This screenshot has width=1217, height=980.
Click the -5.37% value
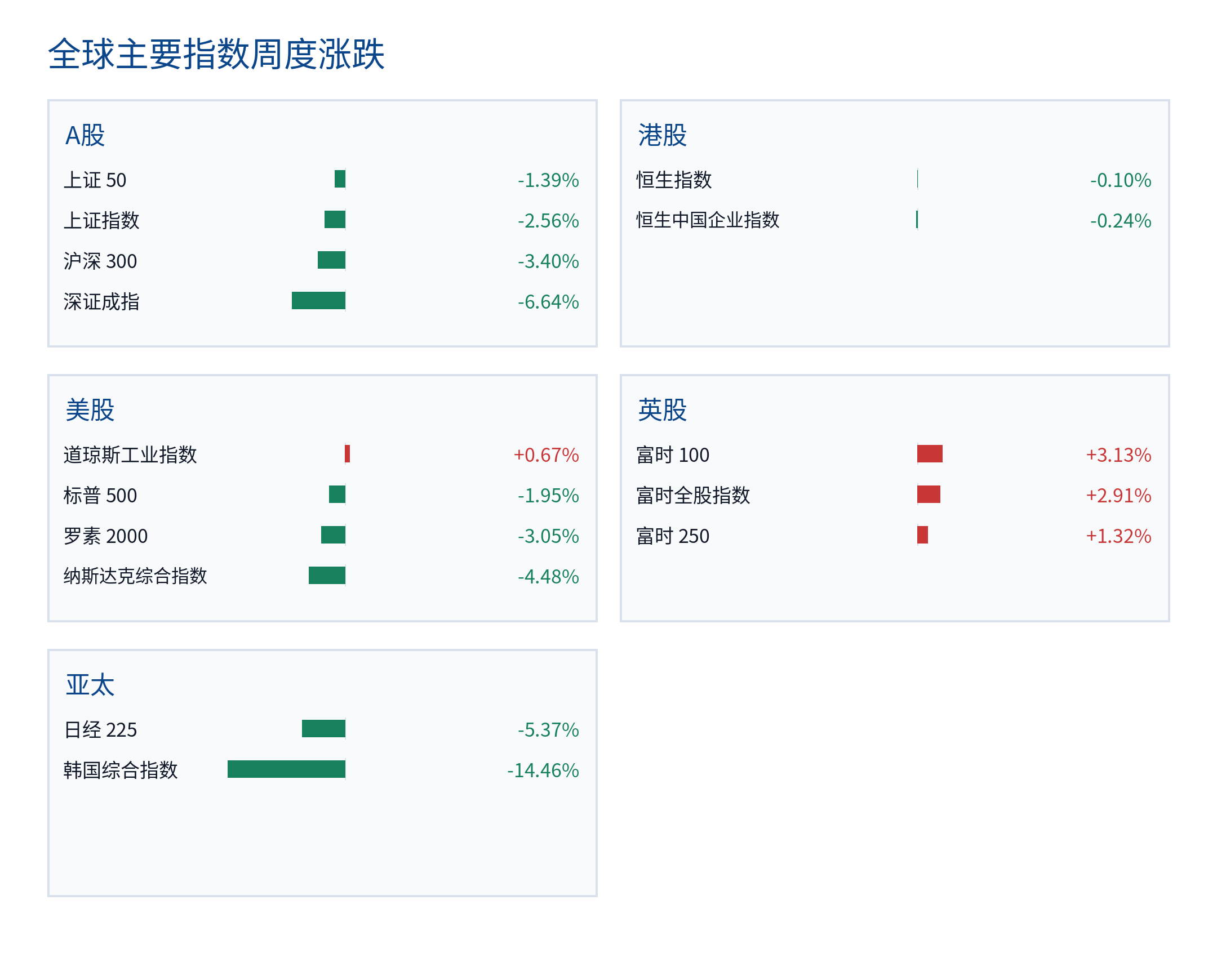point(548,730)
